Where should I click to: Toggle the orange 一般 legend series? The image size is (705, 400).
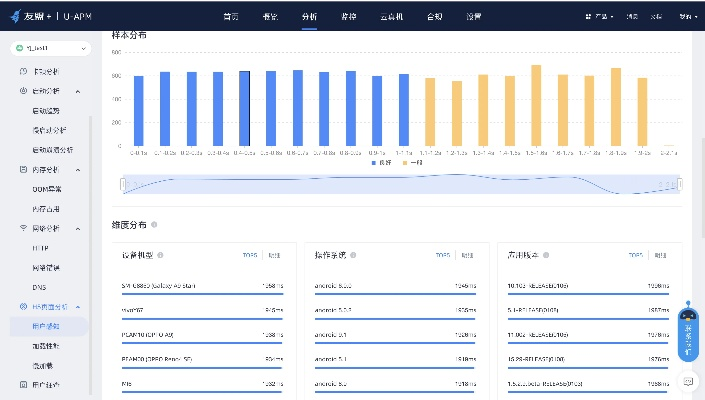(x=411, y=162)
